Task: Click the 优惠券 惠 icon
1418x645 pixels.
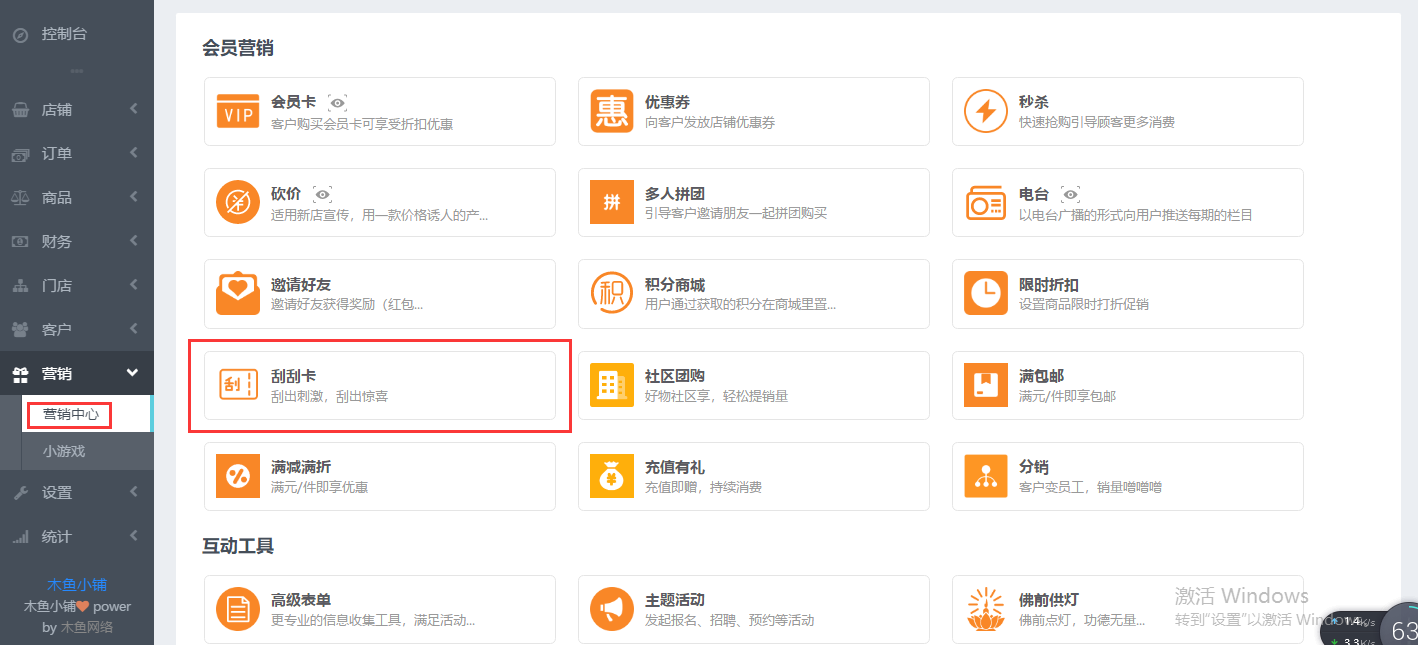Action: click(x=612, y=111)
